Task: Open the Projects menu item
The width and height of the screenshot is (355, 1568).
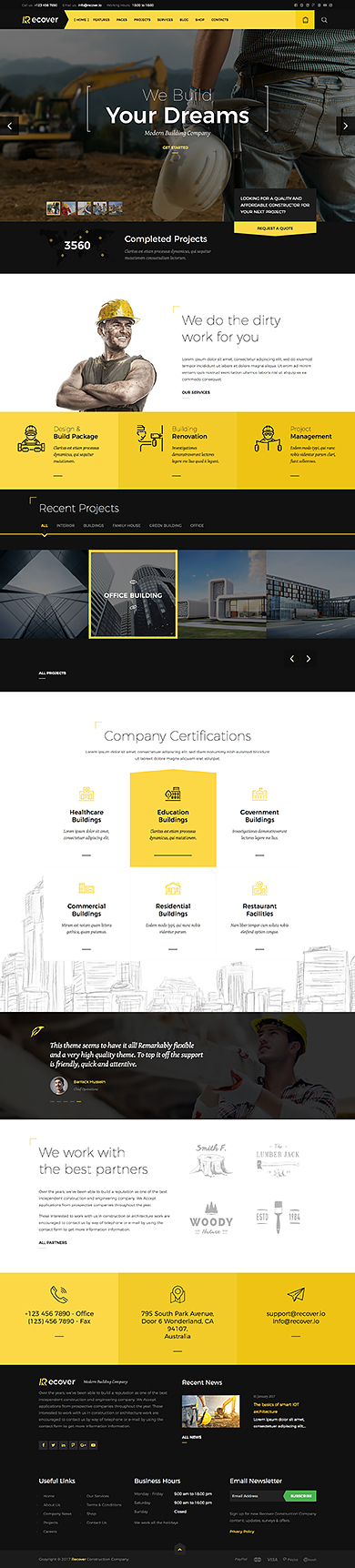Action: (x=142, y=19)
